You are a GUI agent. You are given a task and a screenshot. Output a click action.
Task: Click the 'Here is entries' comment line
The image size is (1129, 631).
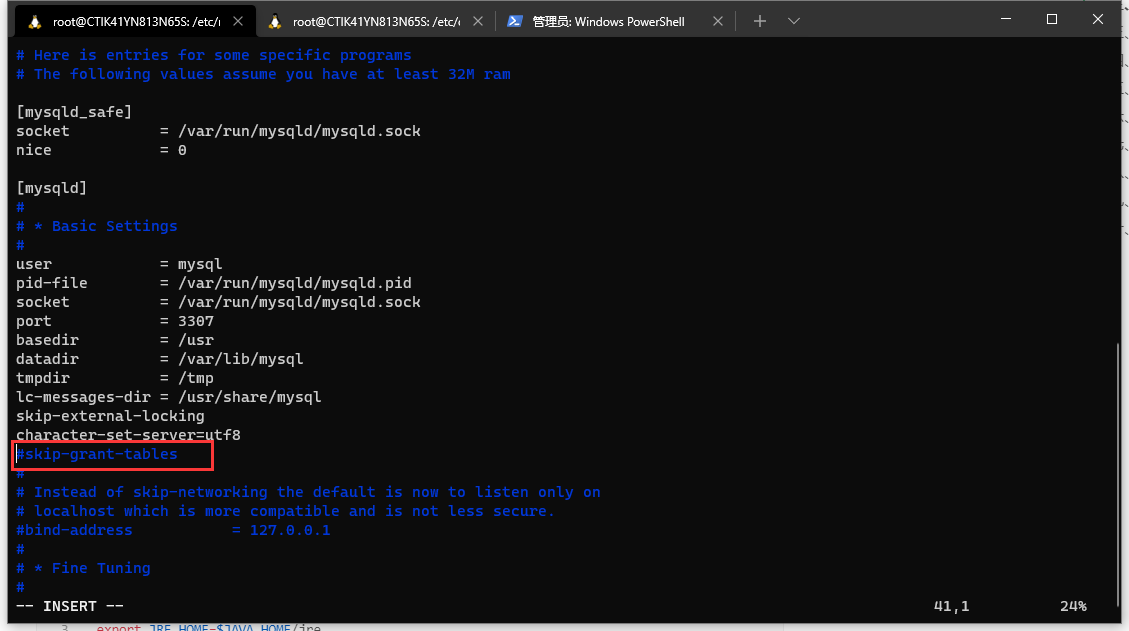click(214, 55)
